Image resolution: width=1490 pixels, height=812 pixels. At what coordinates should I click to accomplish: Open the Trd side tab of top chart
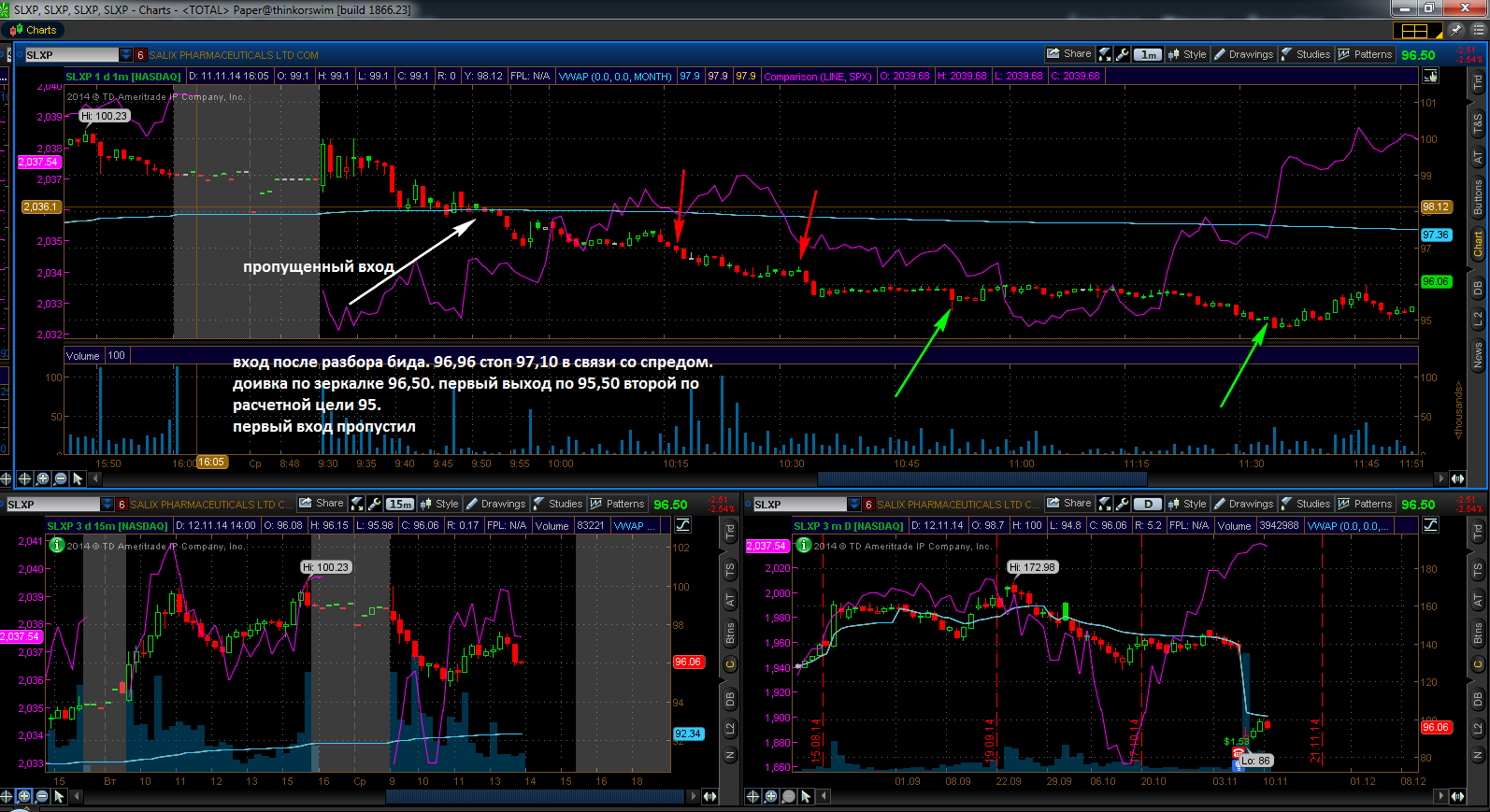(x=1478, y=82)
